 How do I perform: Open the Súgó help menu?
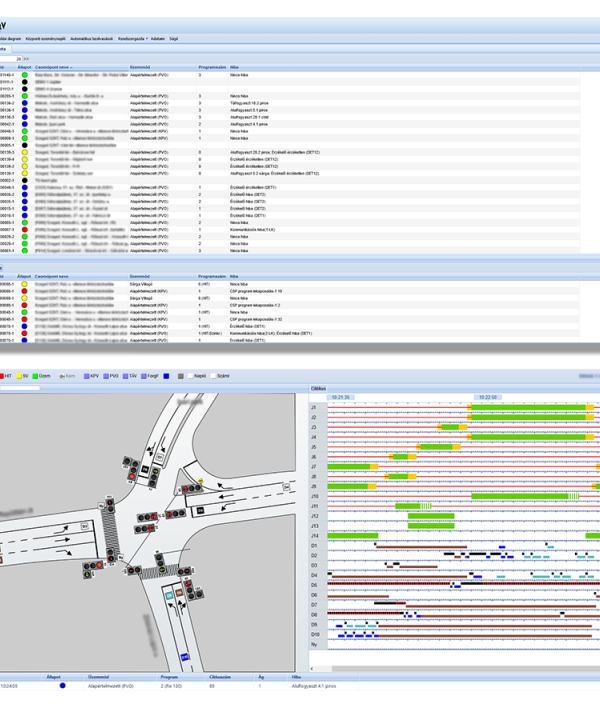tap(175, 37)
